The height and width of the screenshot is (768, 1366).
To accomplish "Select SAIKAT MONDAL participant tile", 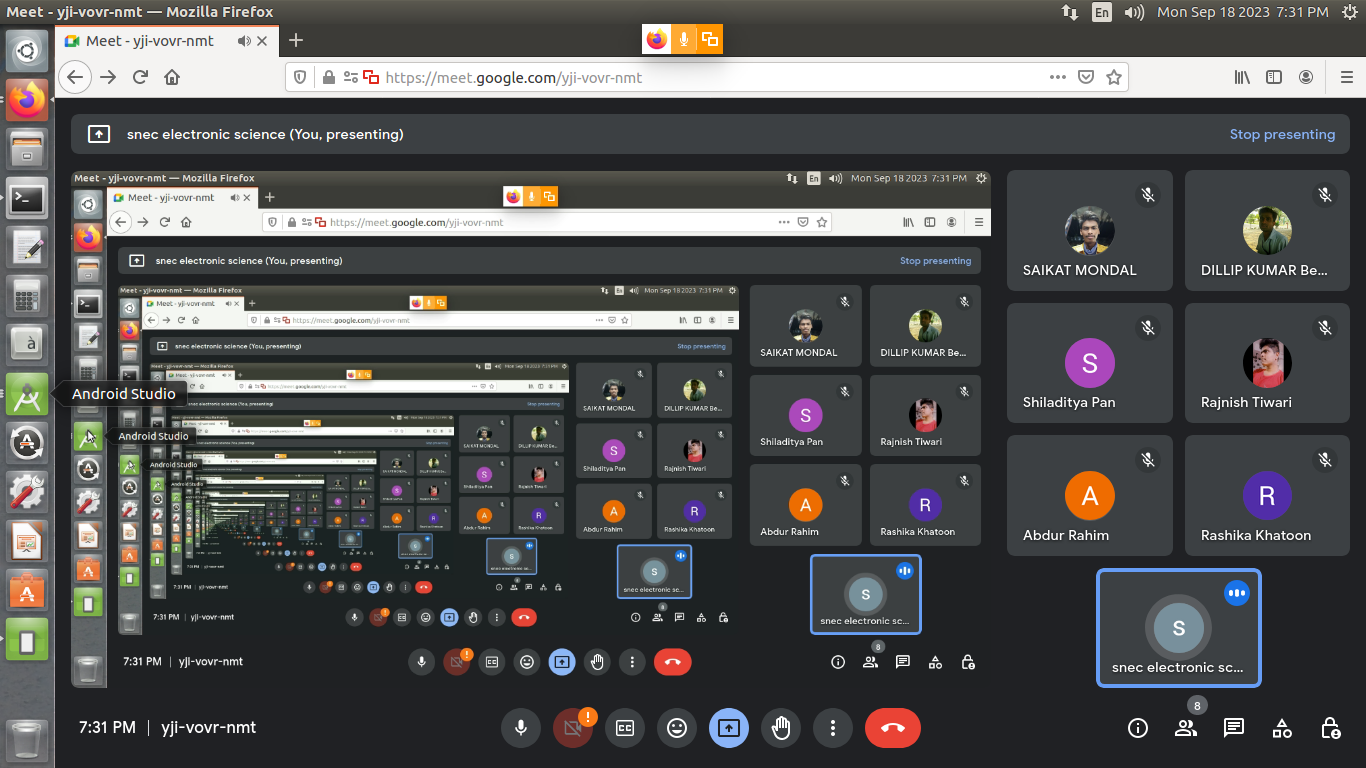I will pyautogui.click(x=1090, y=231).
